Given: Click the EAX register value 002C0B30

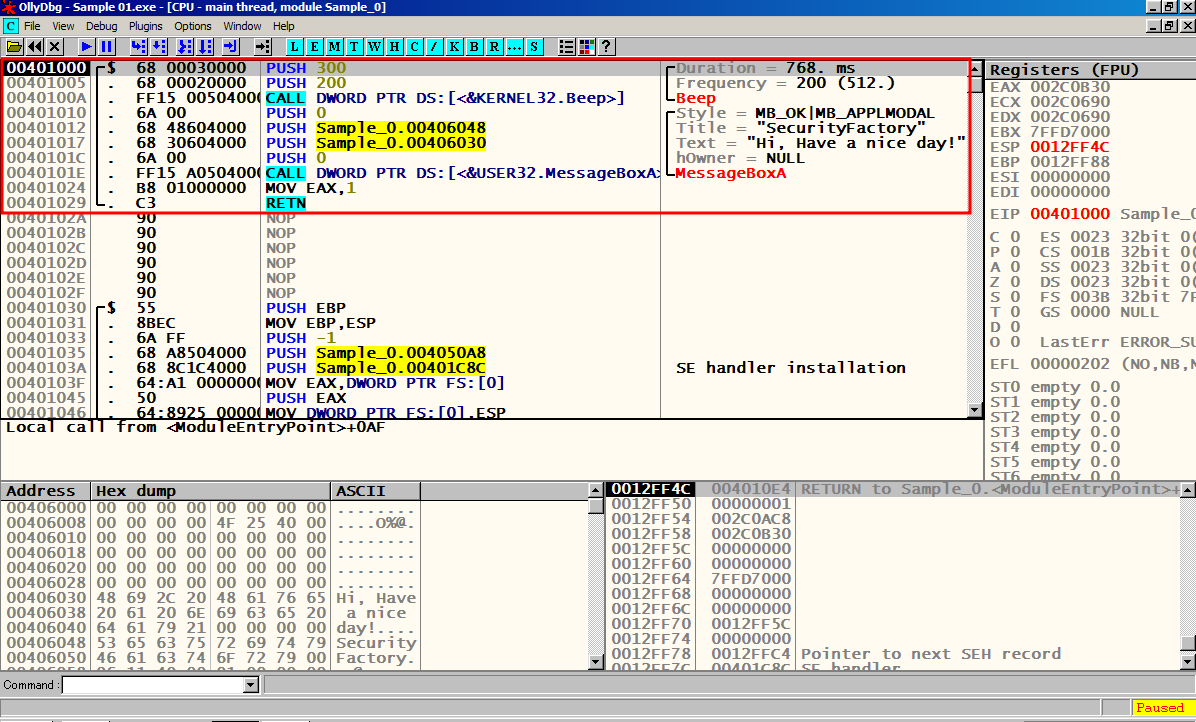Looking at the screenshot, I should [1070, 87].
